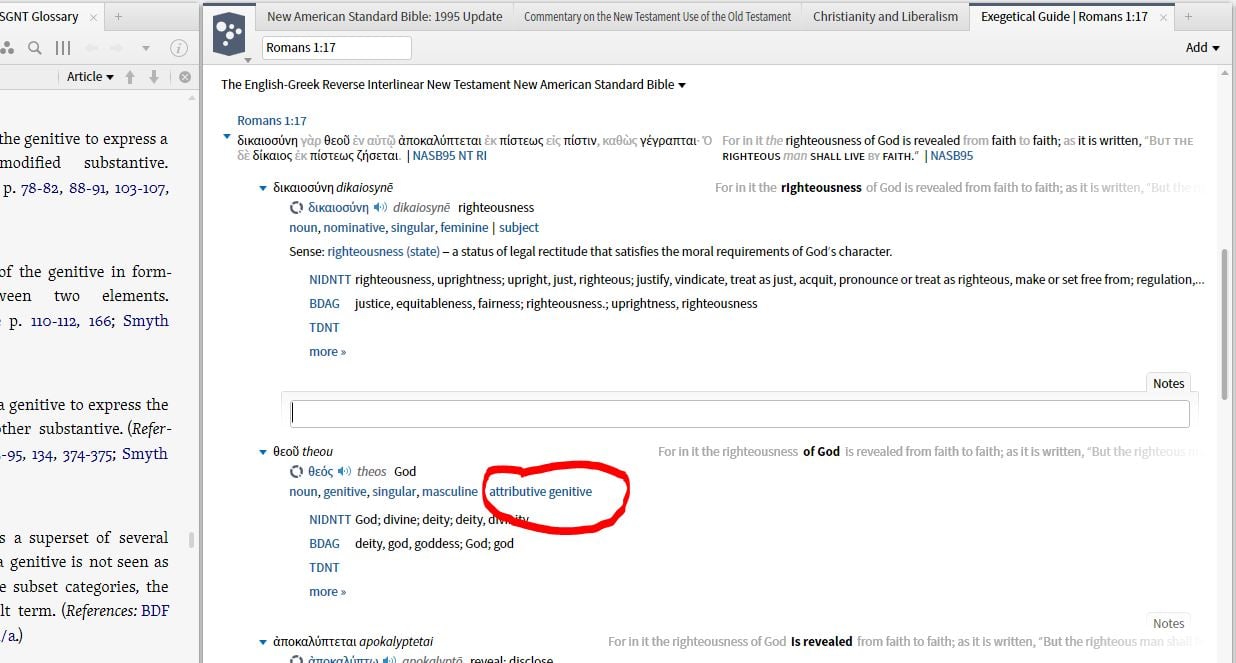Image resolution: width=1236 pixels, height=663 pixels.
Task: Open history dropdown arrow in Glossary toolbar
Action: (145, 49)
